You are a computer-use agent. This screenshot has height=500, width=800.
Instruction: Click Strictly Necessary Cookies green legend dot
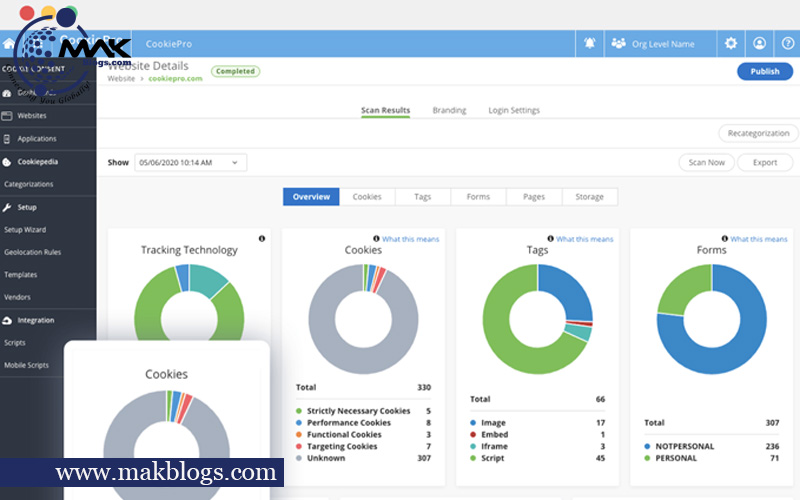tap(299, 411)
